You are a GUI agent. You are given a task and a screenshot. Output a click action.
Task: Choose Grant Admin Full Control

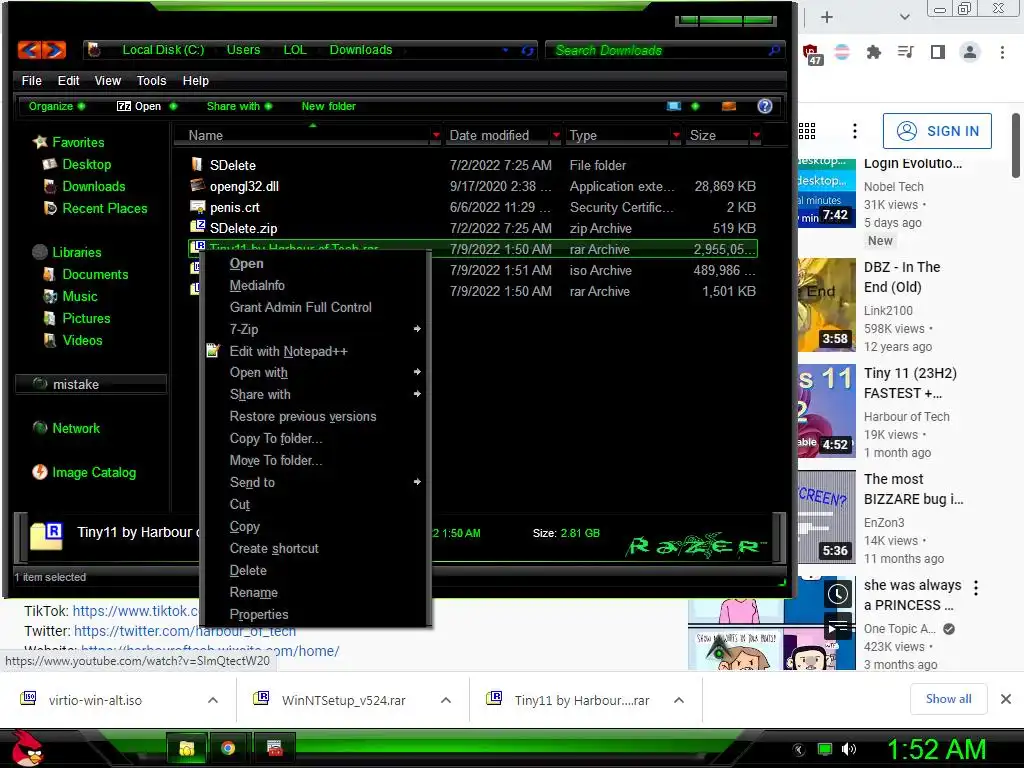[x=300, y=307]
